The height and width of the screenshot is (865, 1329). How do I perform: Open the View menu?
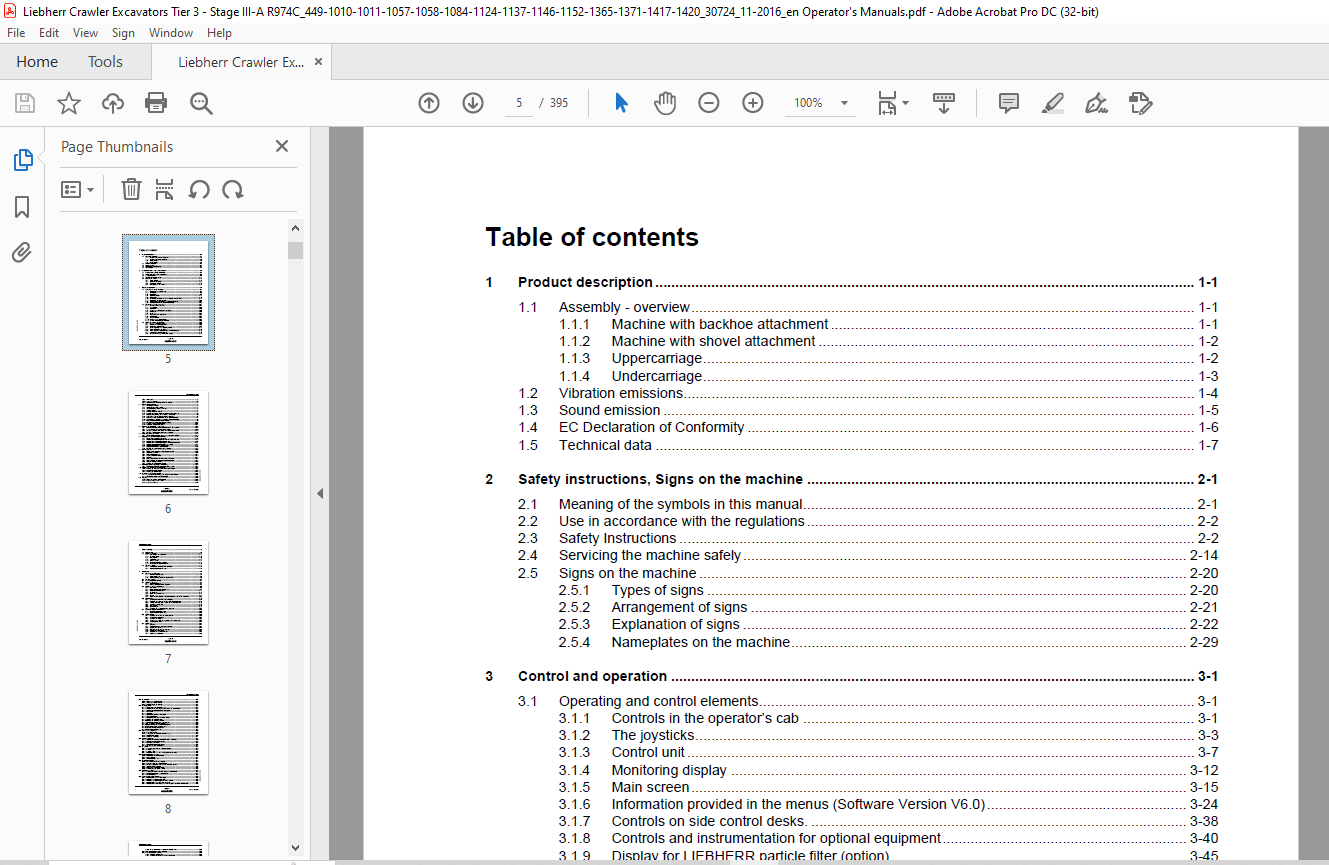pyautogui.click(x=86, y=33)
